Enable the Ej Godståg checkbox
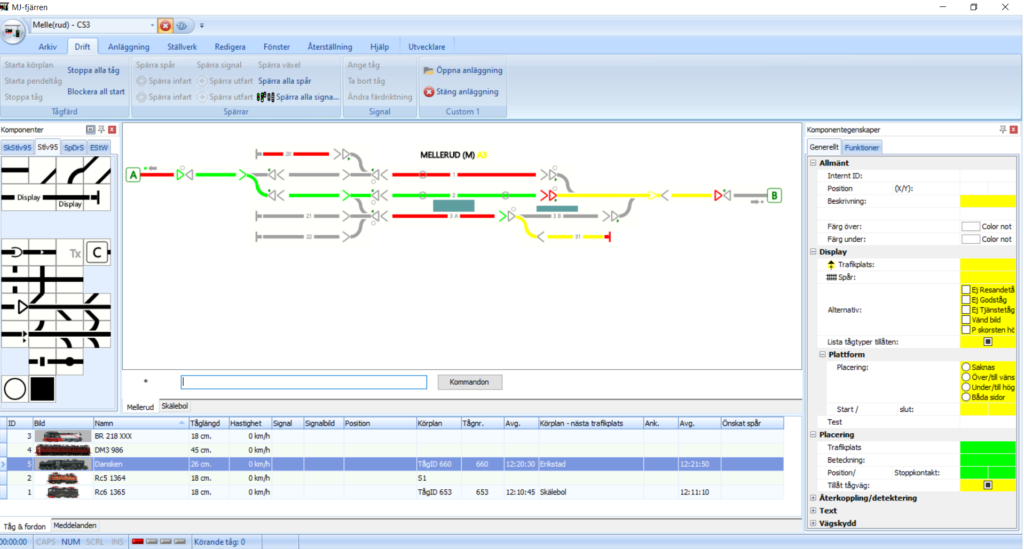This screenshot has height=549, width=1024. click(966, 299)
